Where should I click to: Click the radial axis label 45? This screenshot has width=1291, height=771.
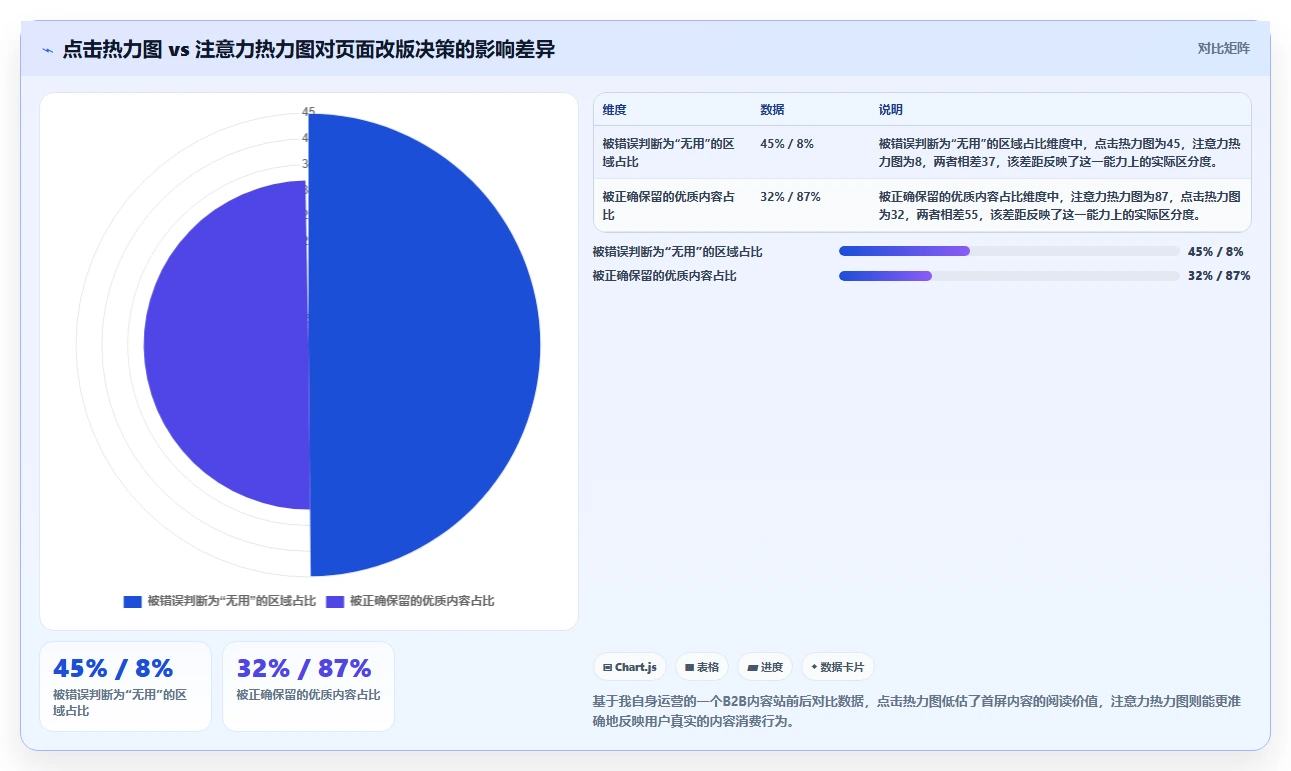tap(308, 112)
